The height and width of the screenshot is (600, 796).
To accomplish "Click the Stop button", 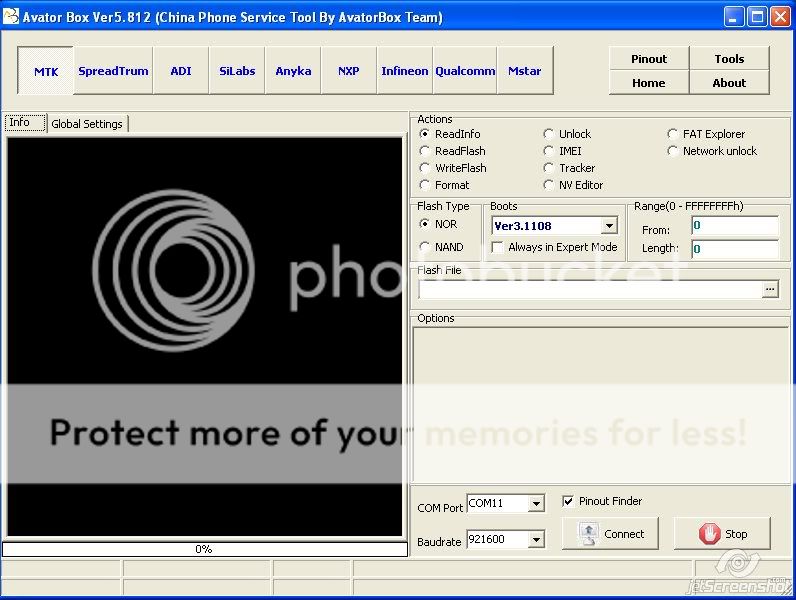I will click(x=722, y=534).
